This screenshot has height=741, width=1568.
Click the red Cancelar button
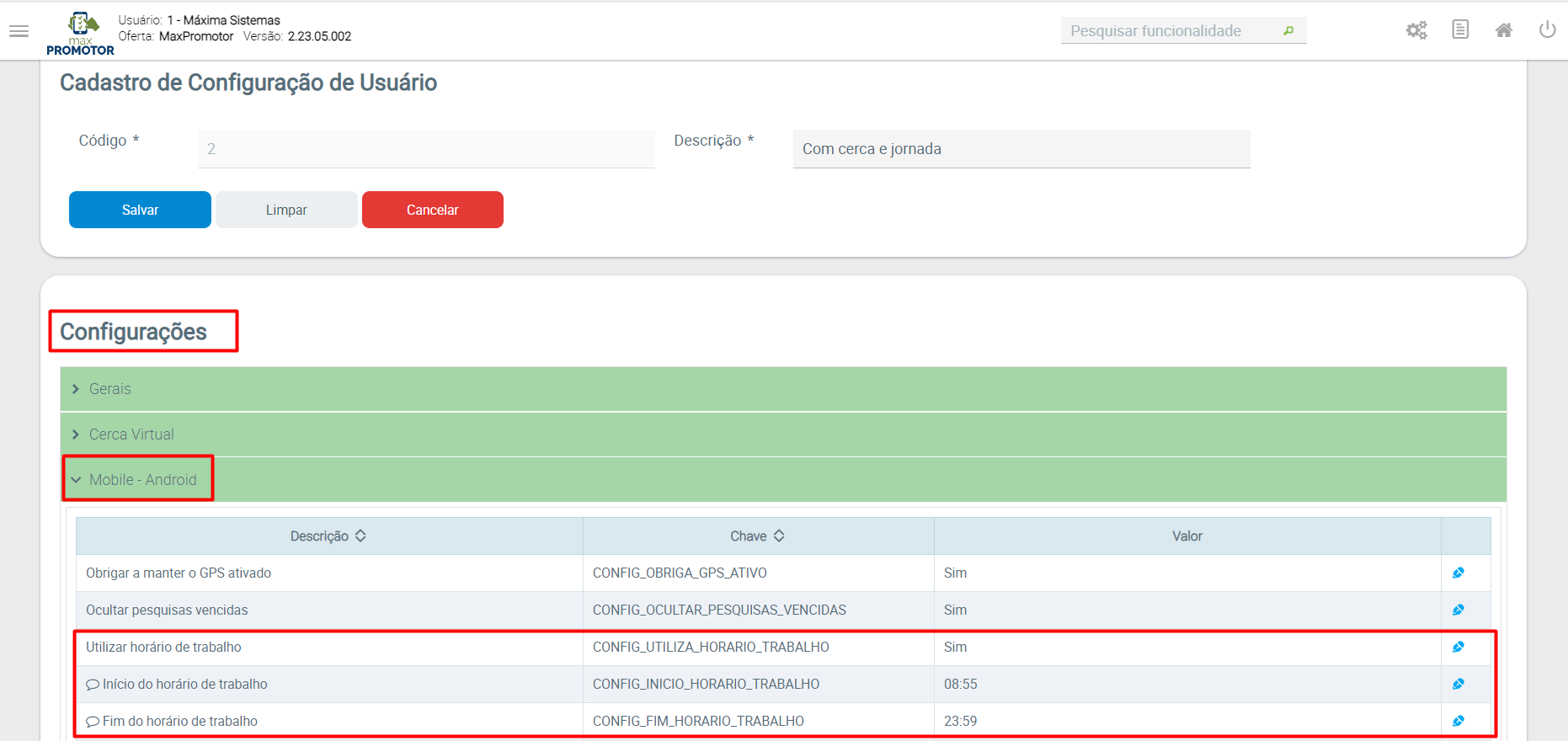point(432,210)
